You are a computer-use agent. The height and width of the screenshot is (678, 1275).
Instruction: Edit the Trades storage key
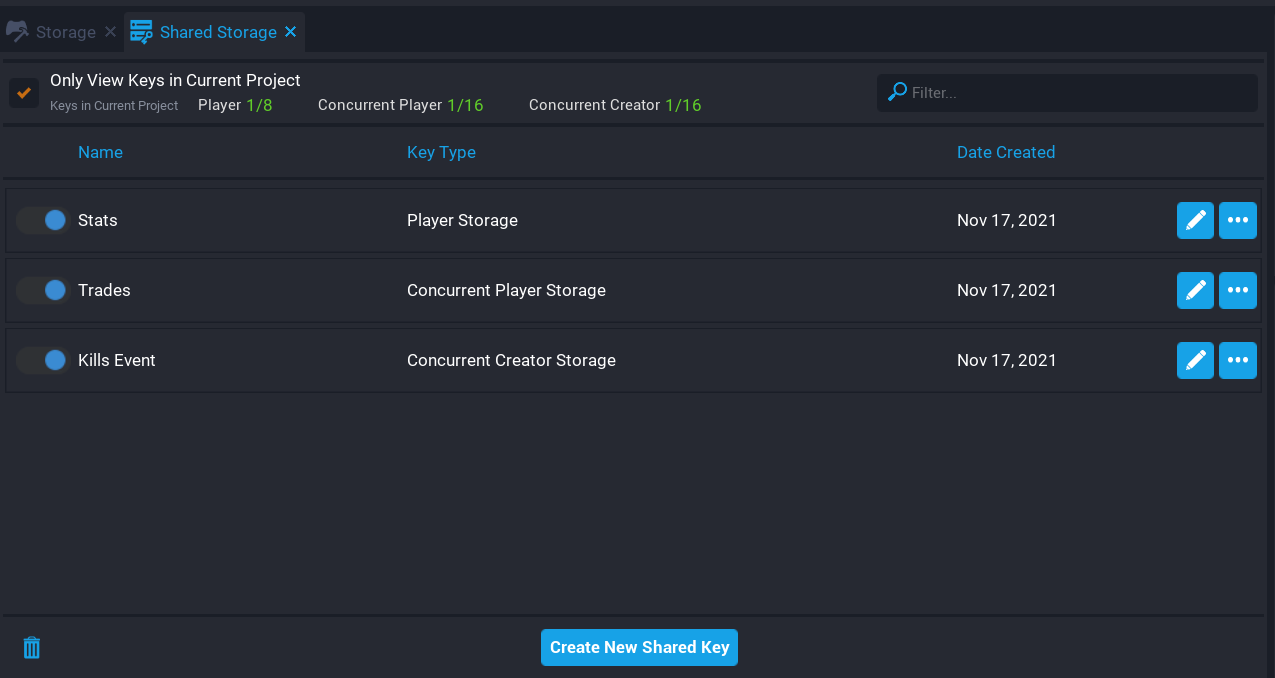click(x=1195, y=290)
